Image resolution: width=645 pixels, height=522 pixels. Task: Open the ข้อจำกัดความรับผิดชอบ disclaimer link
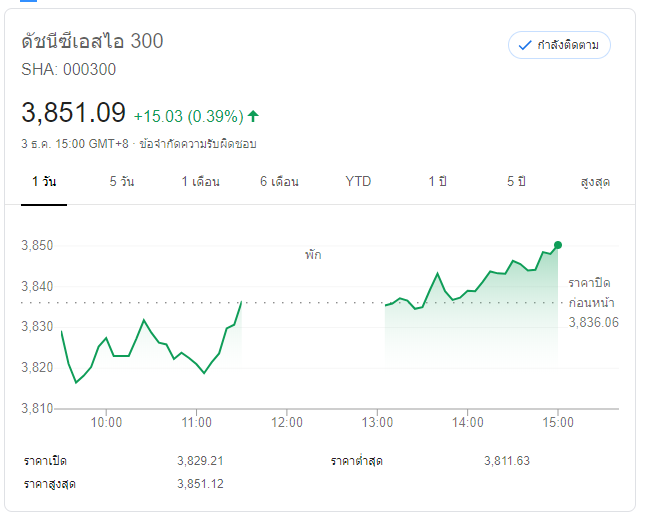198,144
